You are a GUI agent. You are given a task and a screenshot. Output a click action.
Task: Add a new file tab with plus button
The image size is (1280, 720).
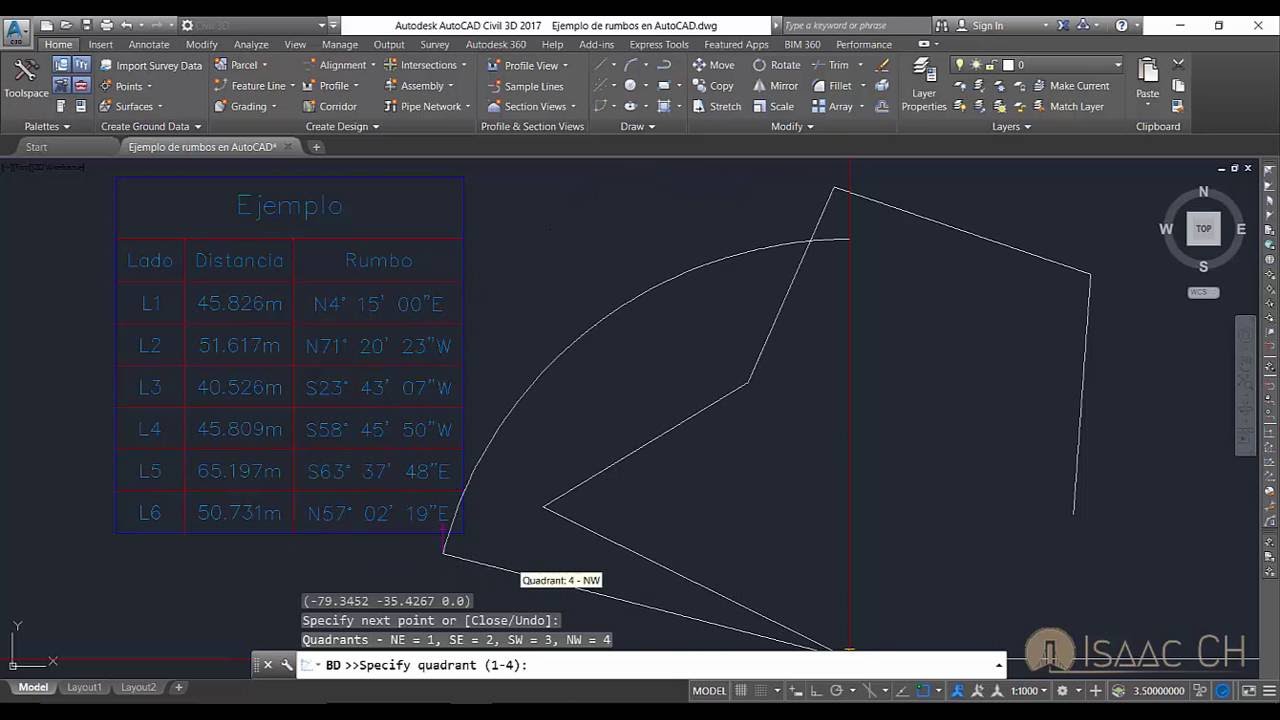point(316,147)
